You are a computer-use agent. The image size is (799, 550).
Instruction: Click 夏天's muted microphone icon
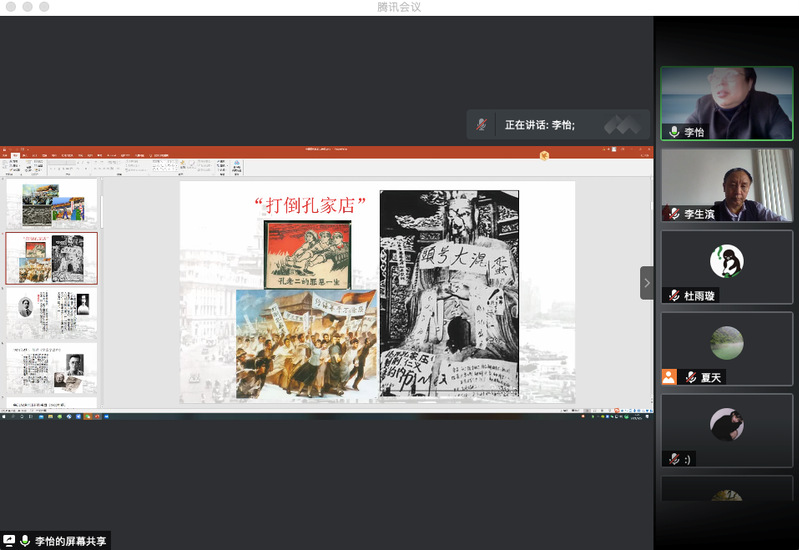(689, 377)
